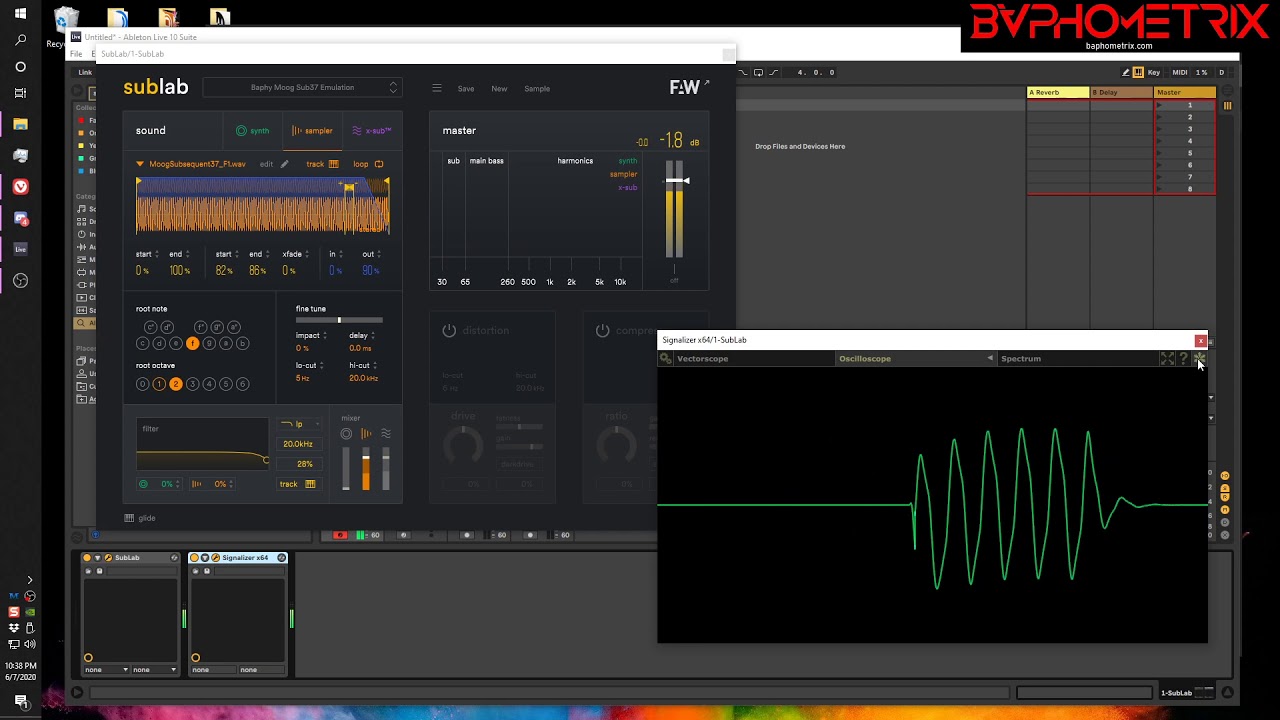
Task: Click the Signalizer settings gear icon
Action: pos(665,358)
